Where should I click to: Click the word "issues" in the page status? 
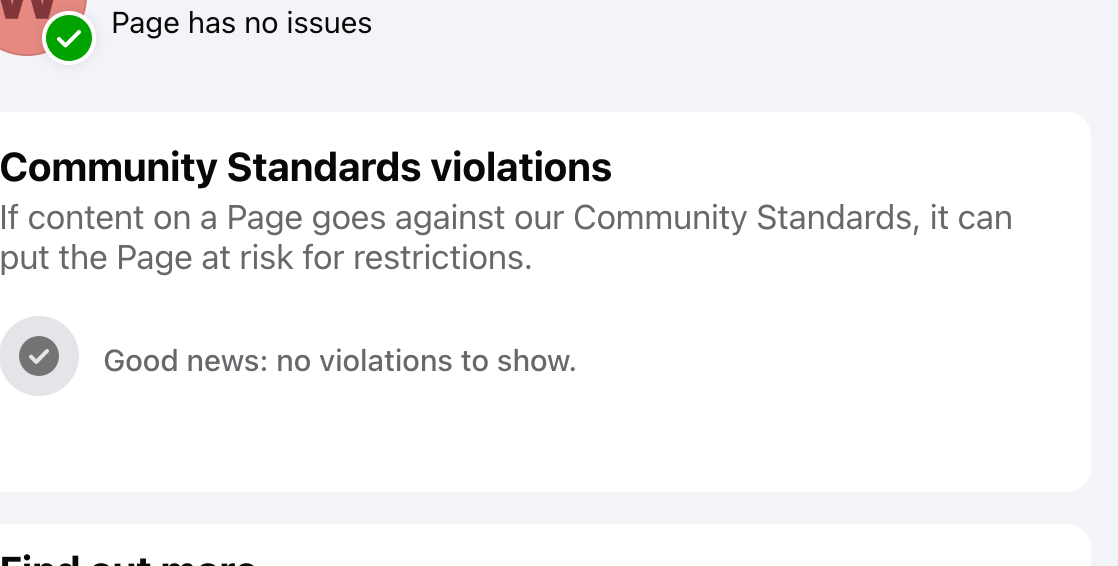(339, 23)
